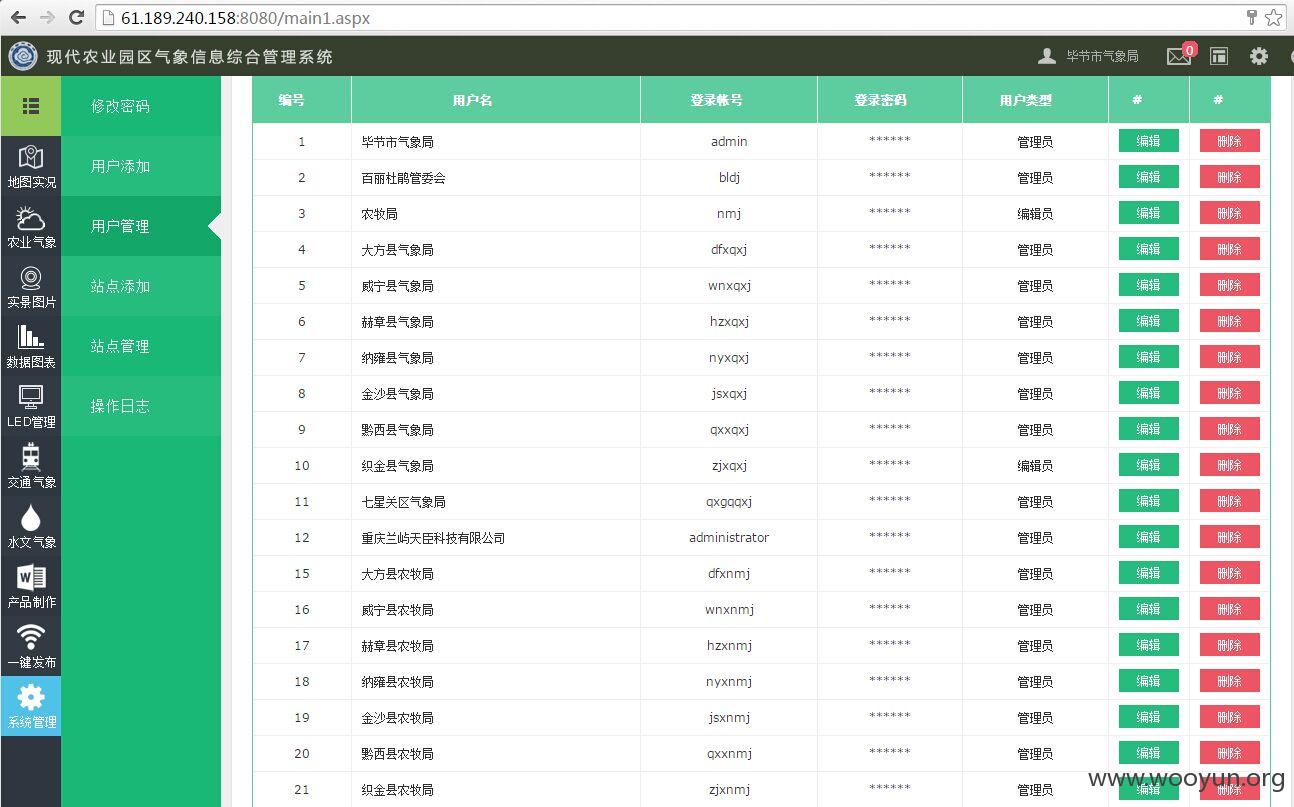Delete the 威宁县气象局 wnxqxj user
The image size is (1294, 807).
1229,285
